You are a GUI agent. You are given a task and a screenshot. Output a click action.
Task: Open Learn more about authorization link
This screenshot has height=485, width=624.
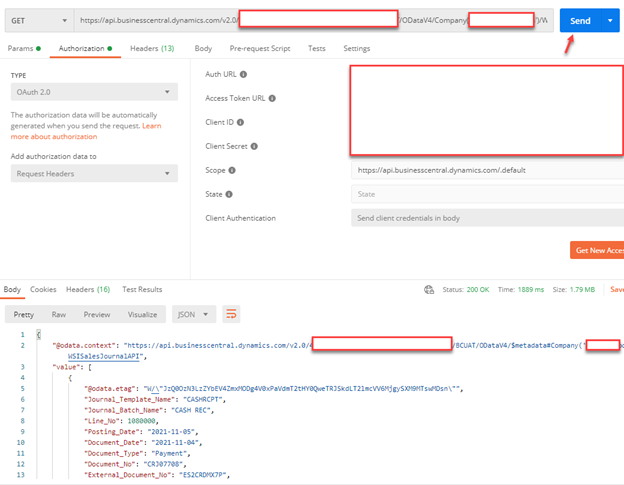(x=86, y=131)
